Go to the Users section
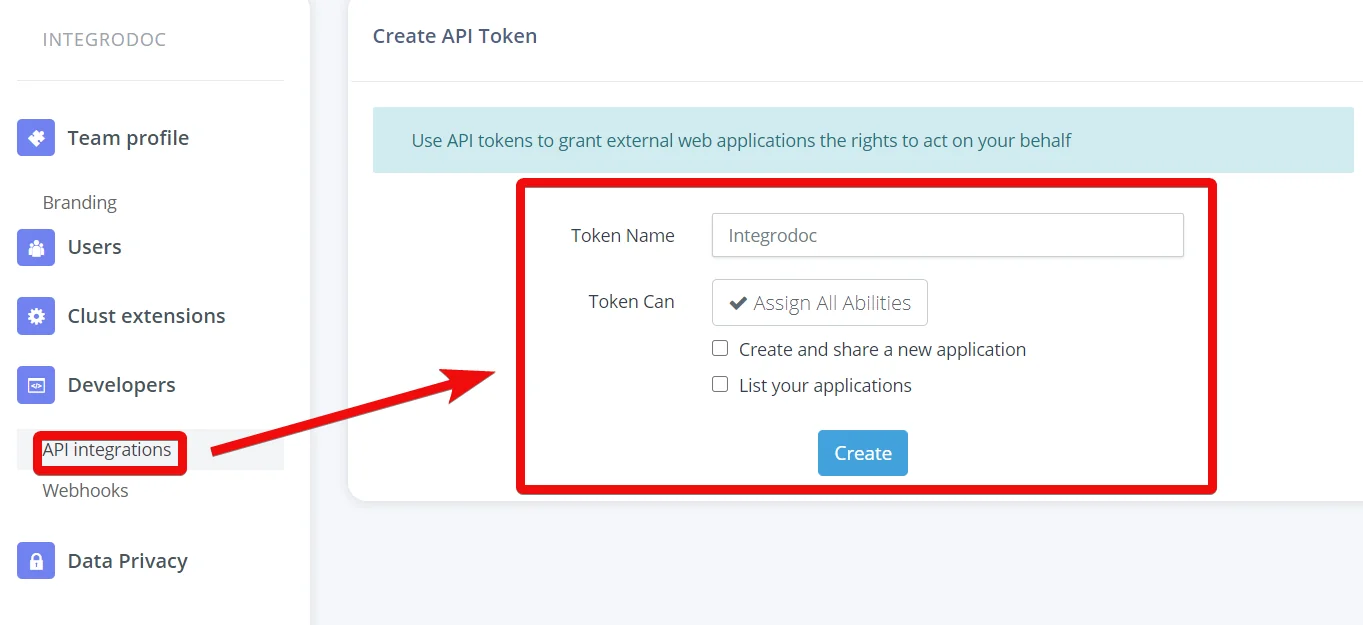Viewport: 1363px width, 625px height. coord(94,247)
